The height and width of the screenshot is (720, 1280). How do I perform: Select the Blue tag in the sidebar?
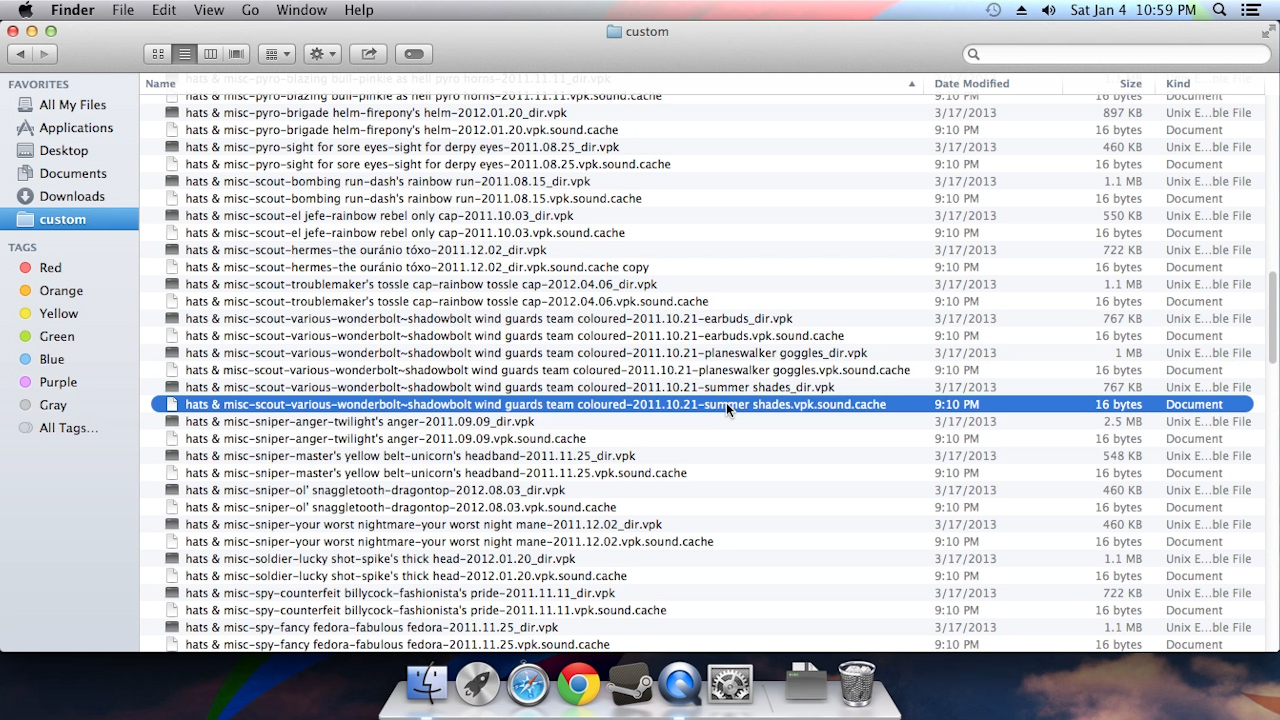(x=52, y=360)
